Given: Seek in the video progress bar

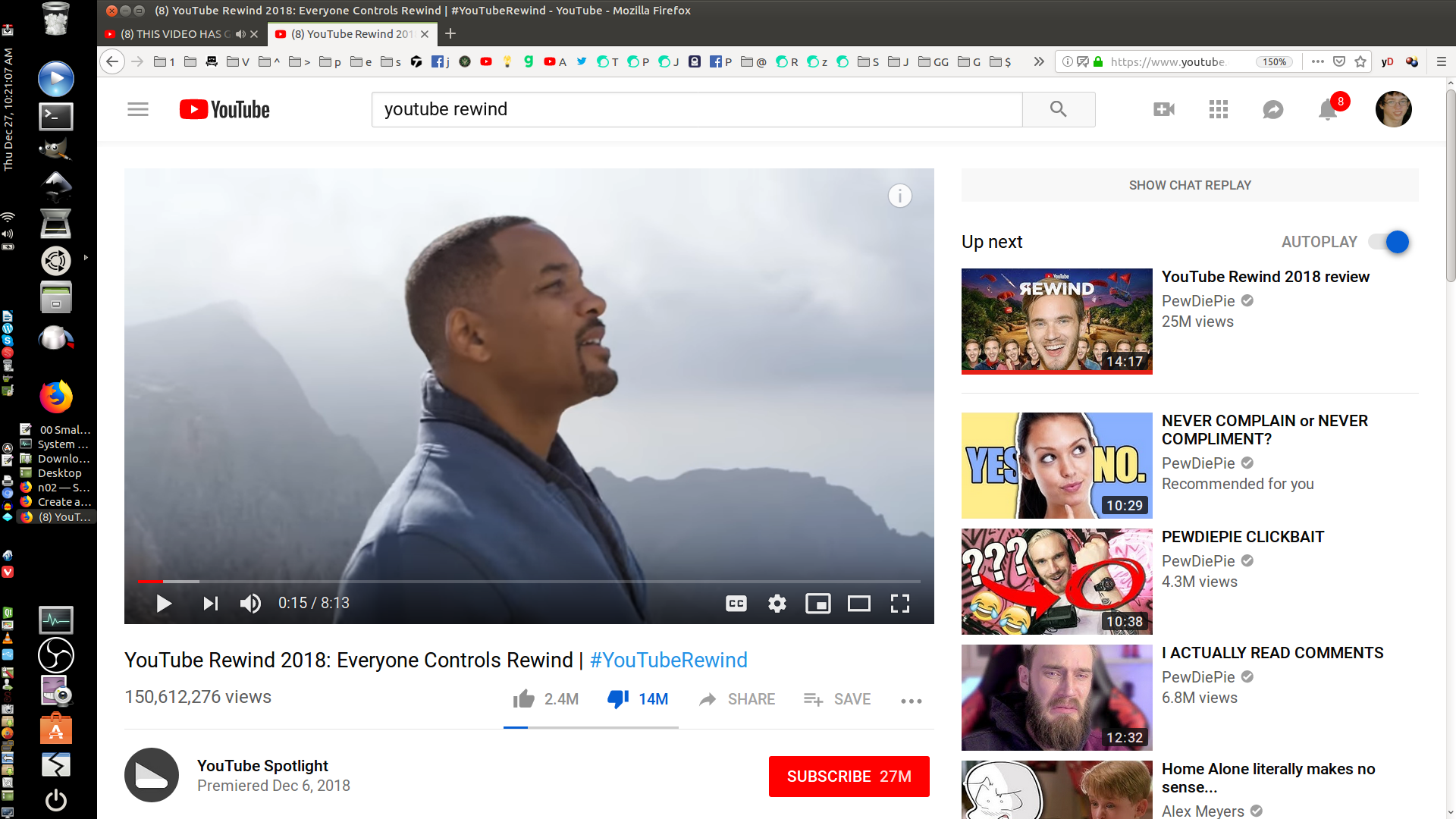Looking at the screenshot, I should click(x=529, y=582).
